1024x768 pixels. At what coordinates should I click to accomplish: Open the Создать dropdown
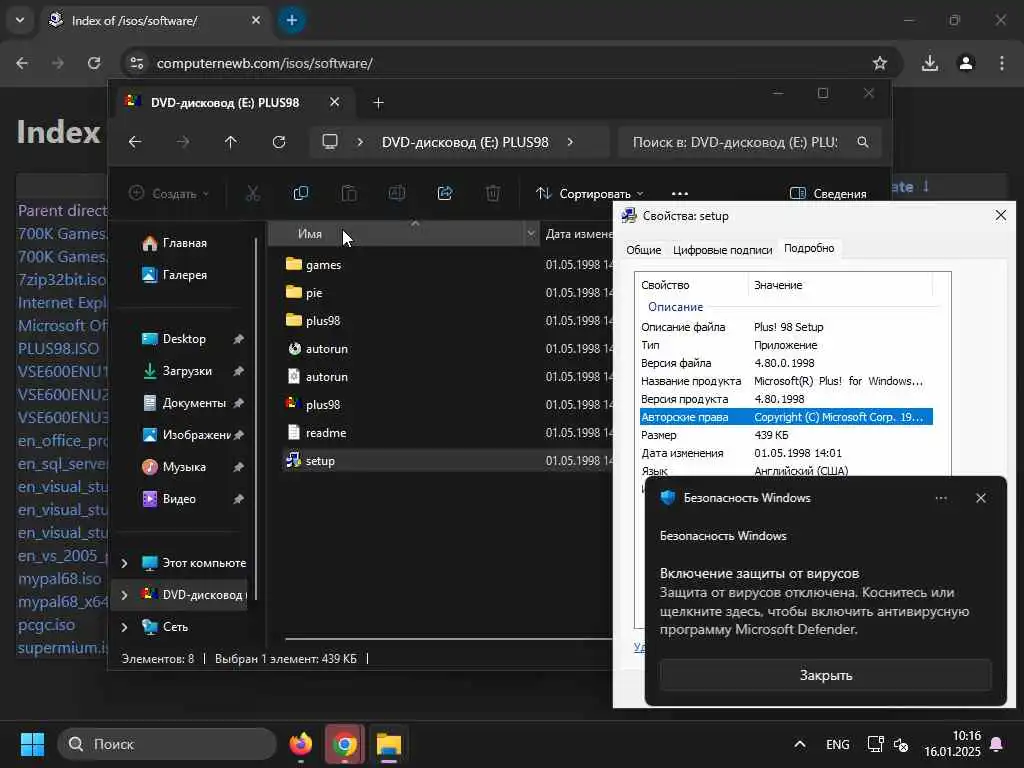point(169,194)
